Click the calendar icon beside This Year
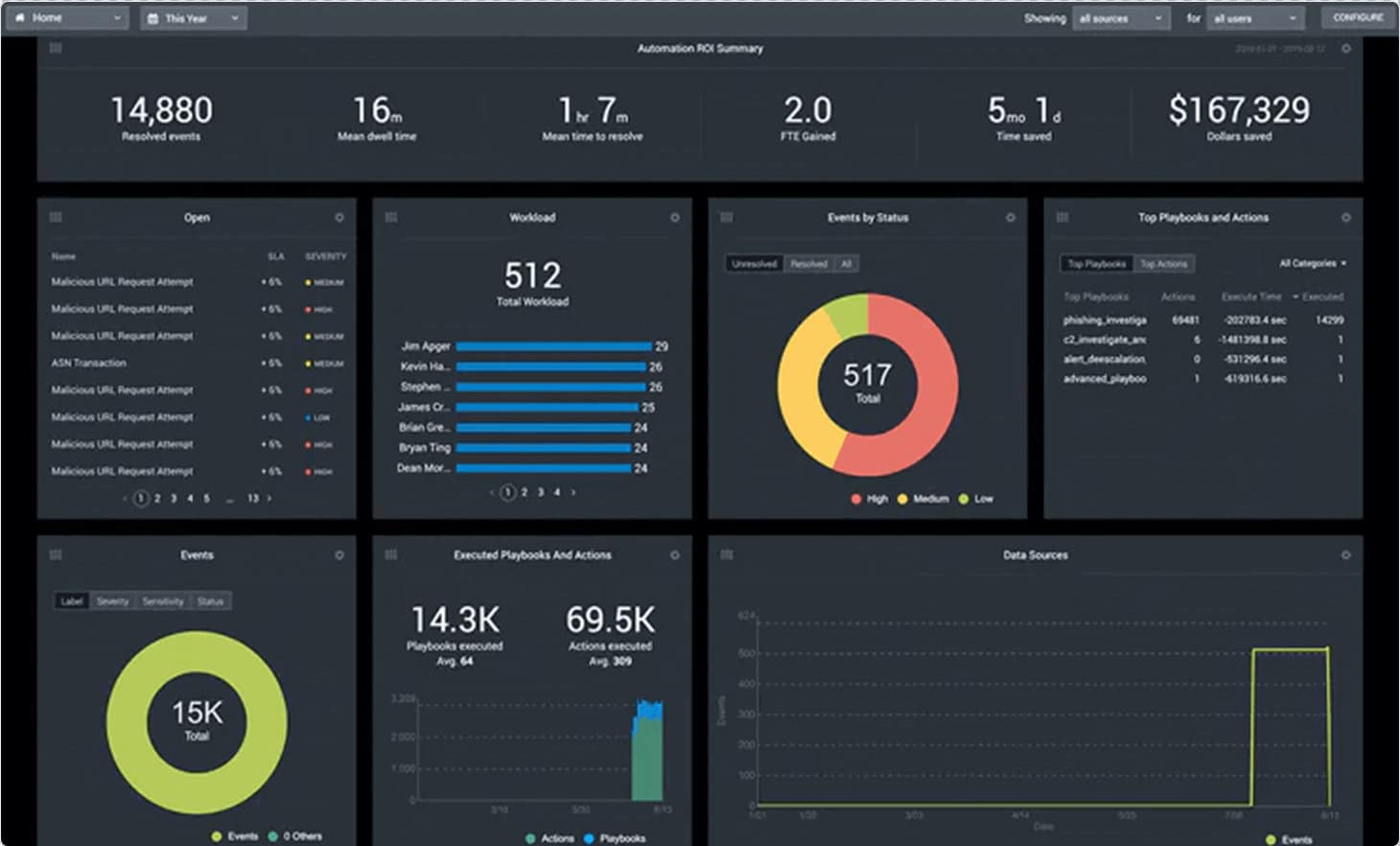 pyautogui.click(x=152, y=18)
